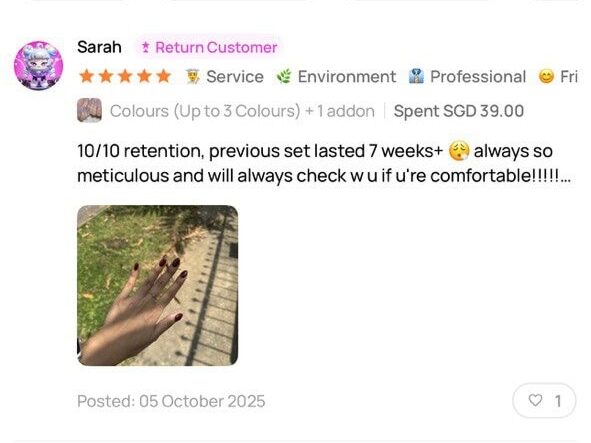Image resolution: width=591 pixels, height=443 pixels.
Task: Click the reviewer name Sarah
Action: pyautogui.click(x=99, y=48)
